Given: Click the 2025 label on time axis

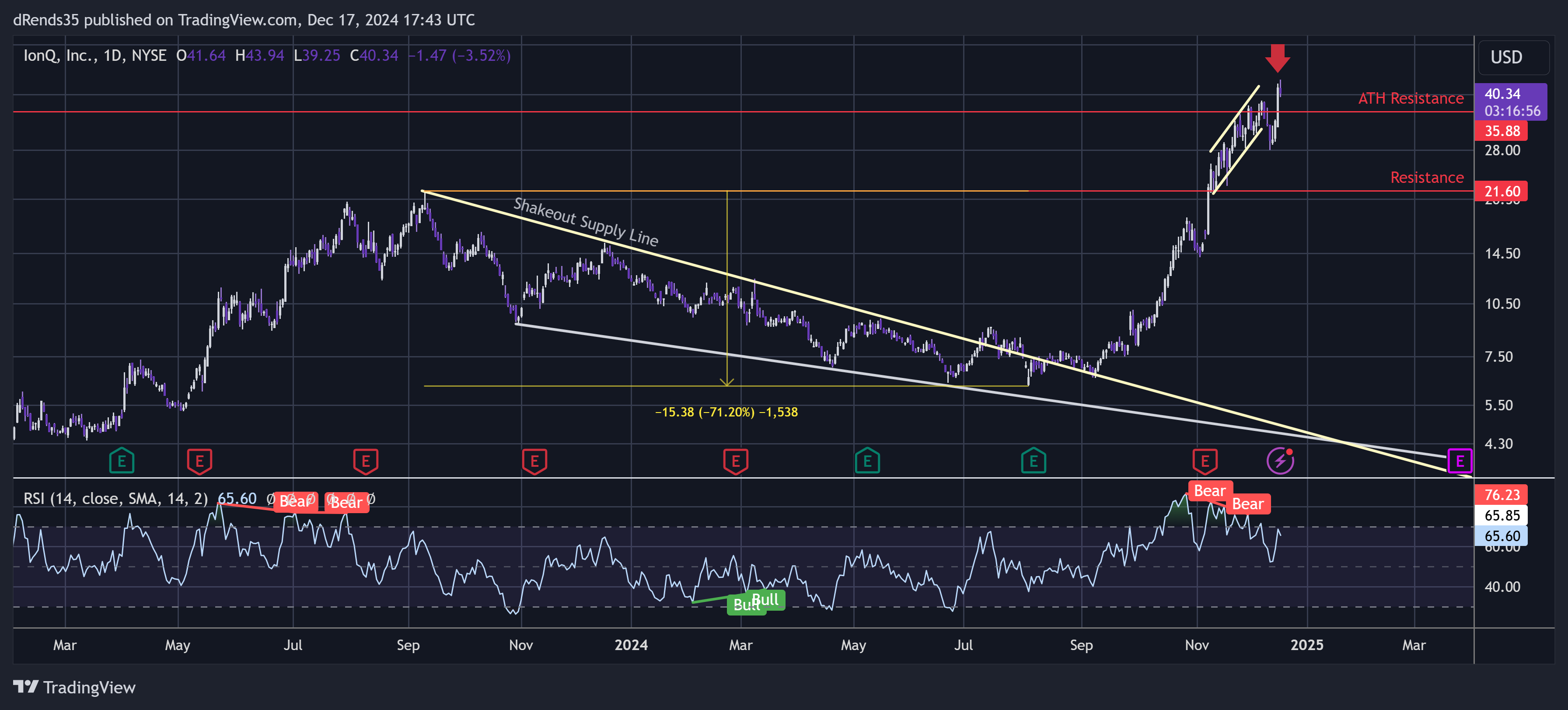Looking at the screenshot, I should pyautogui.click(x=1307, y=645).
